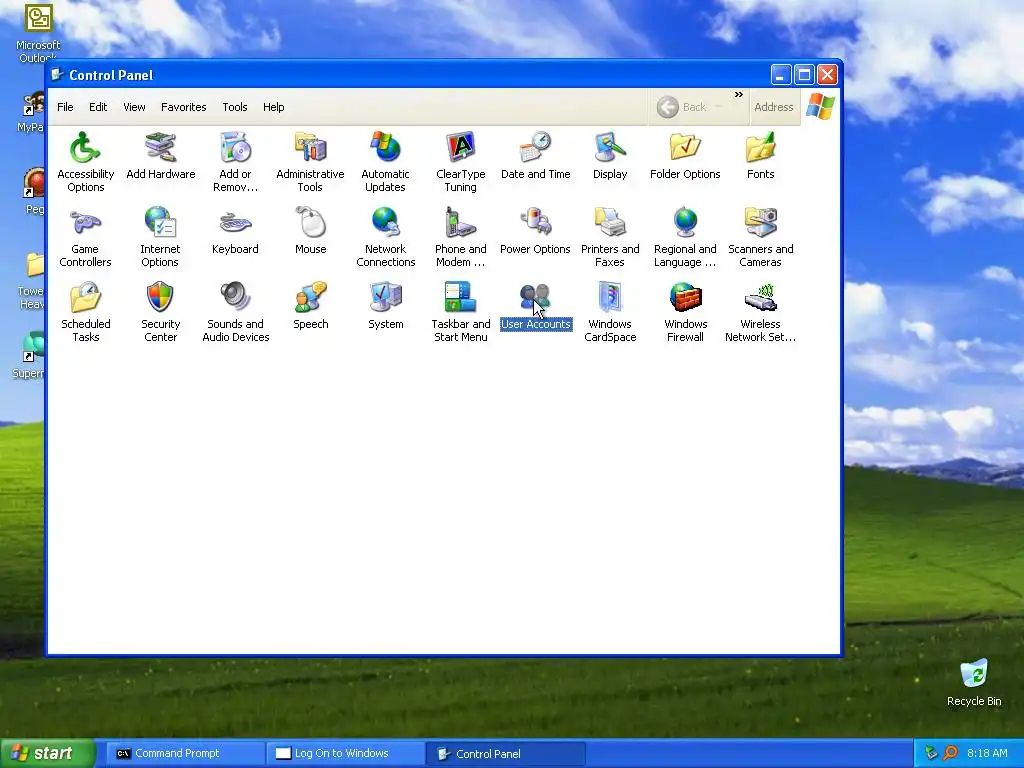Viewport: 1024px width, 768px height.
Task: Click the Address bar label
Action: coord(774,107)
